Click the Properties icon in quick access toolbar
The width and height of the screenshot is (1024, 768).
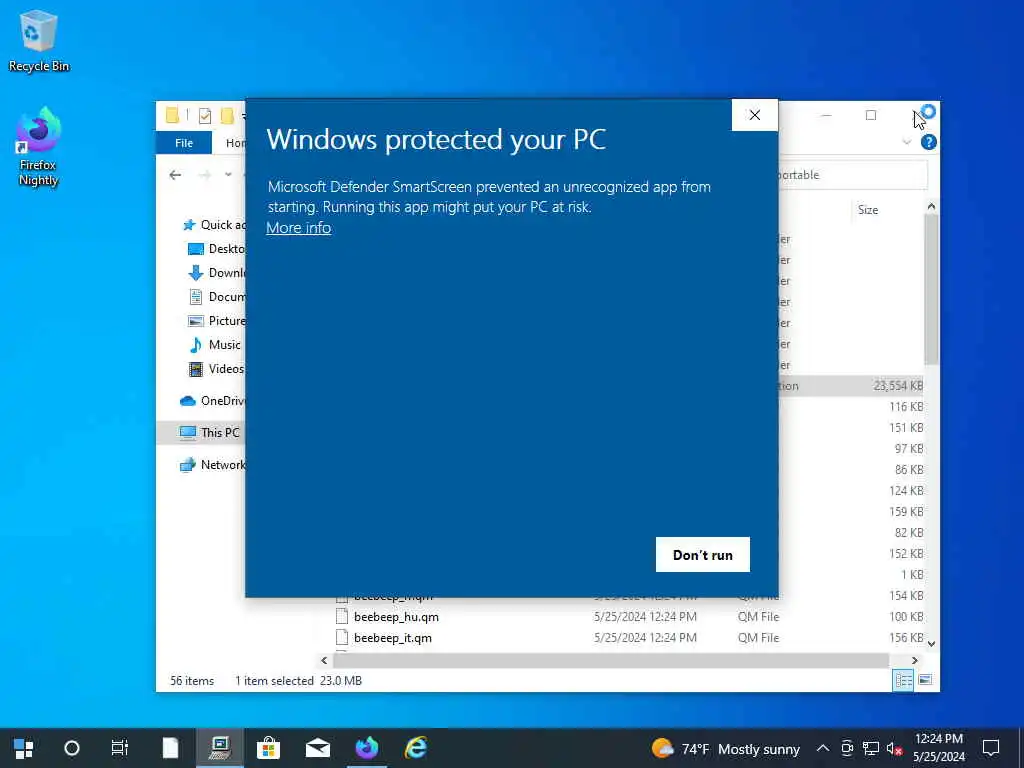205,116
